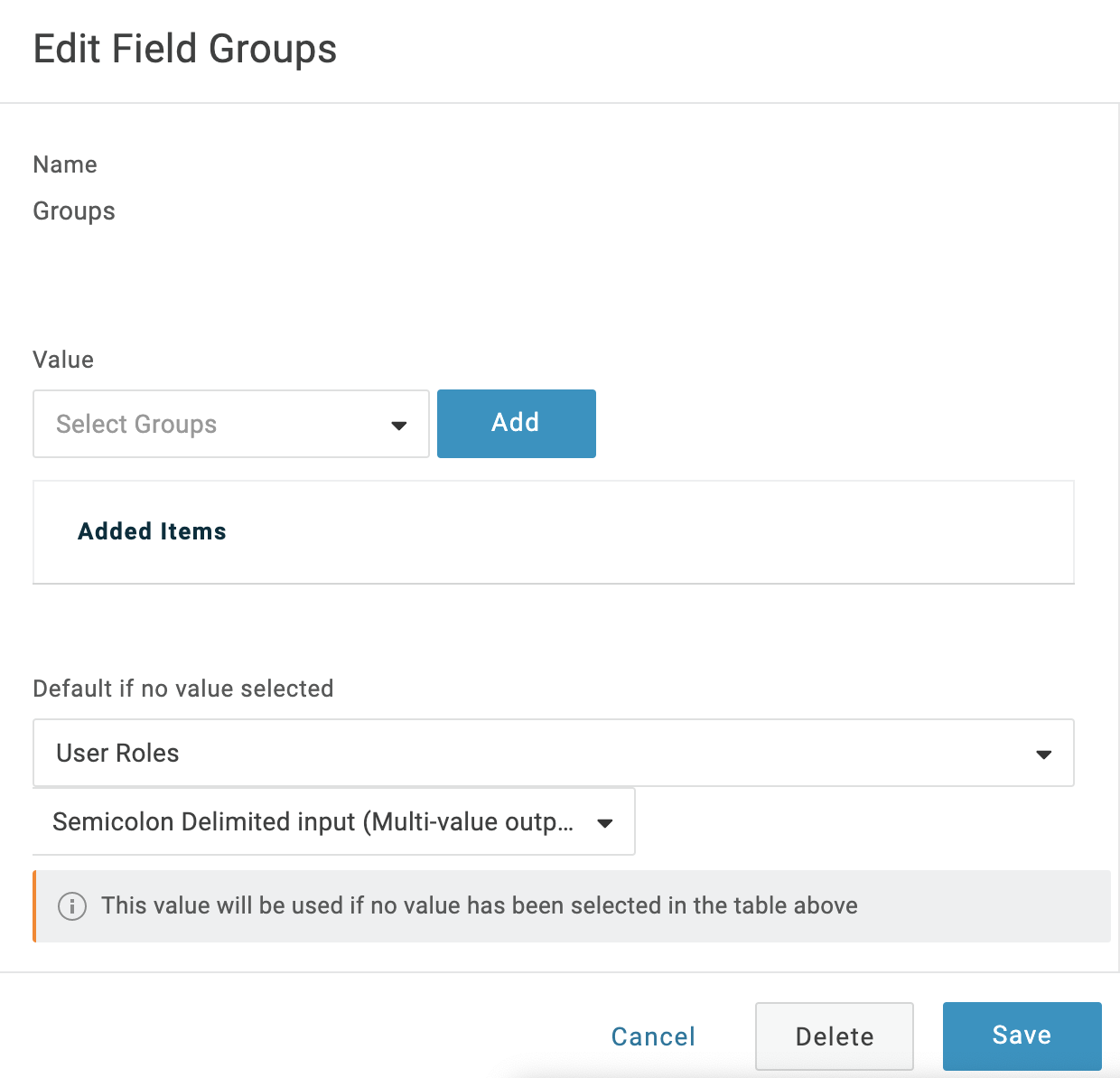The width and height of the screenshot is (1120, 1078).
Task: Click the 'Default if no value selected' label
Action: tap(183, 689)
